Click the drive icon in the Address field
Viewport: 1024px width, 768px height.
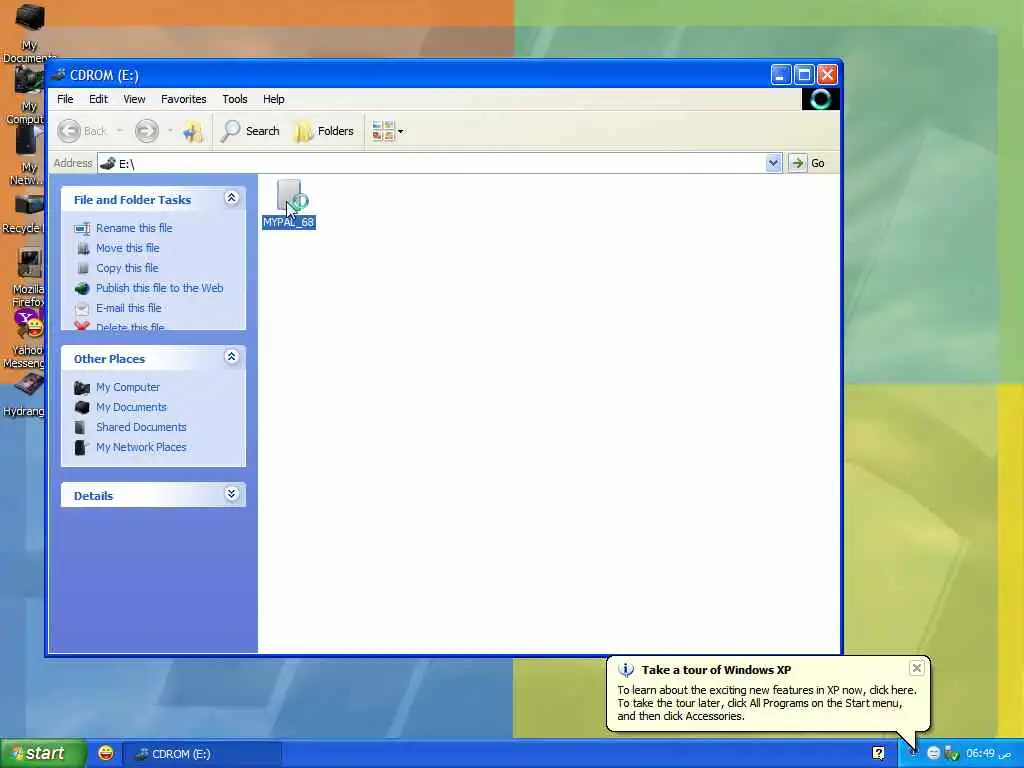(x=108, y=163)
